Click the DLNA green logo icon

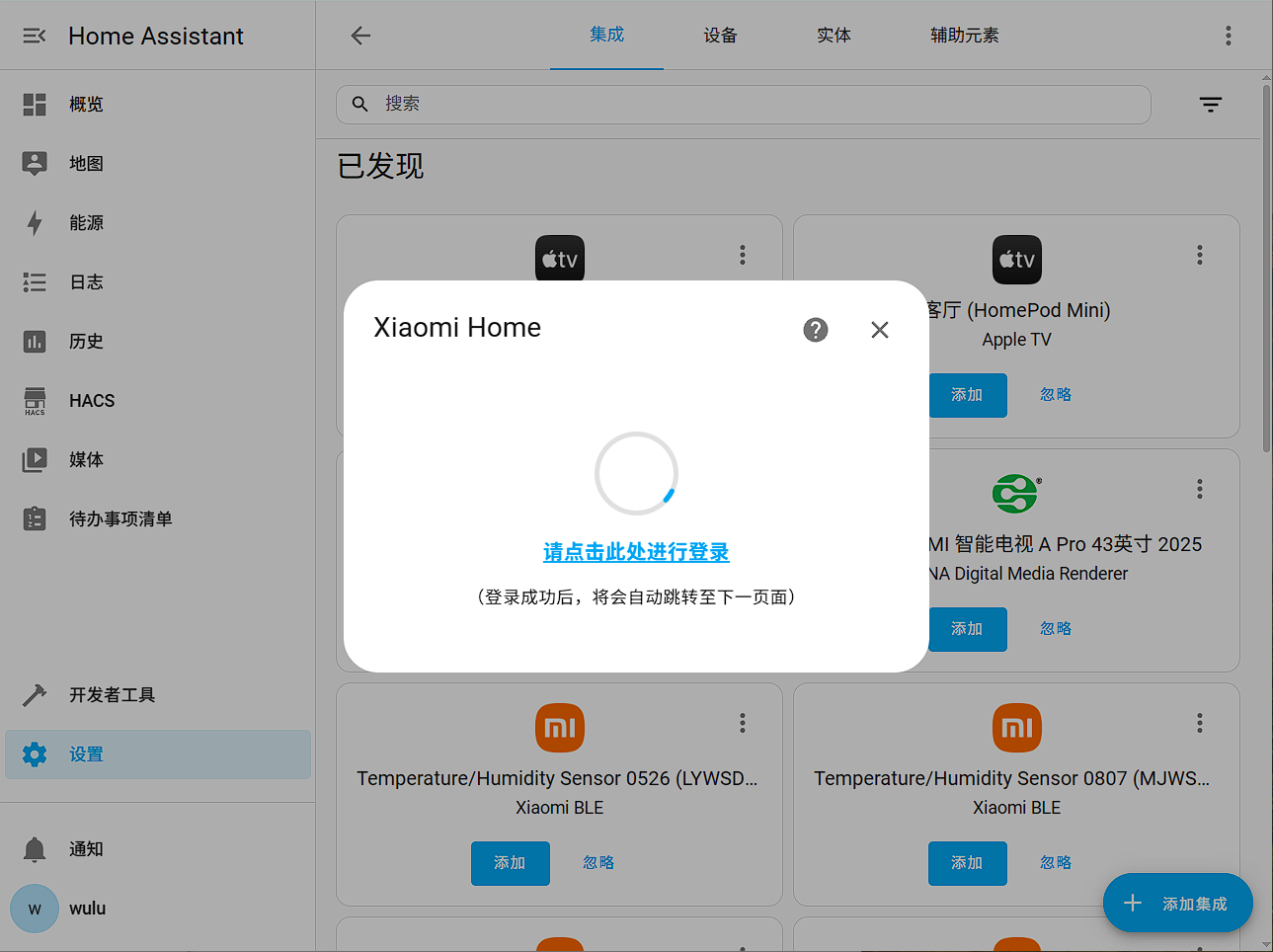1017,494
